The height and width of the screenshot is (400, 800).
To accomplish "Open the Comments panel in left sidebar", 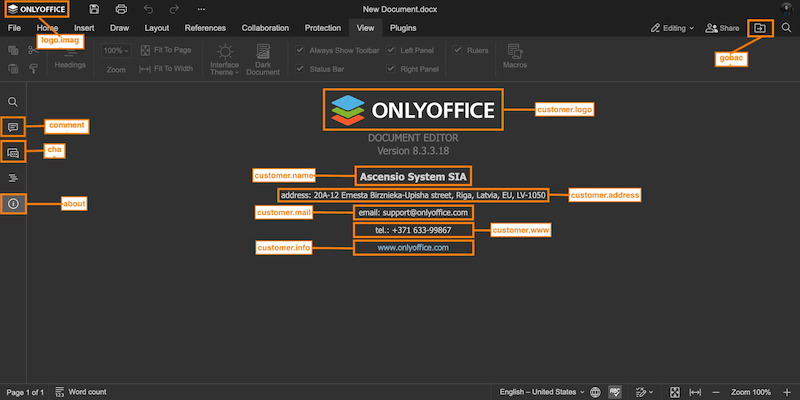I will click(13, 127).
